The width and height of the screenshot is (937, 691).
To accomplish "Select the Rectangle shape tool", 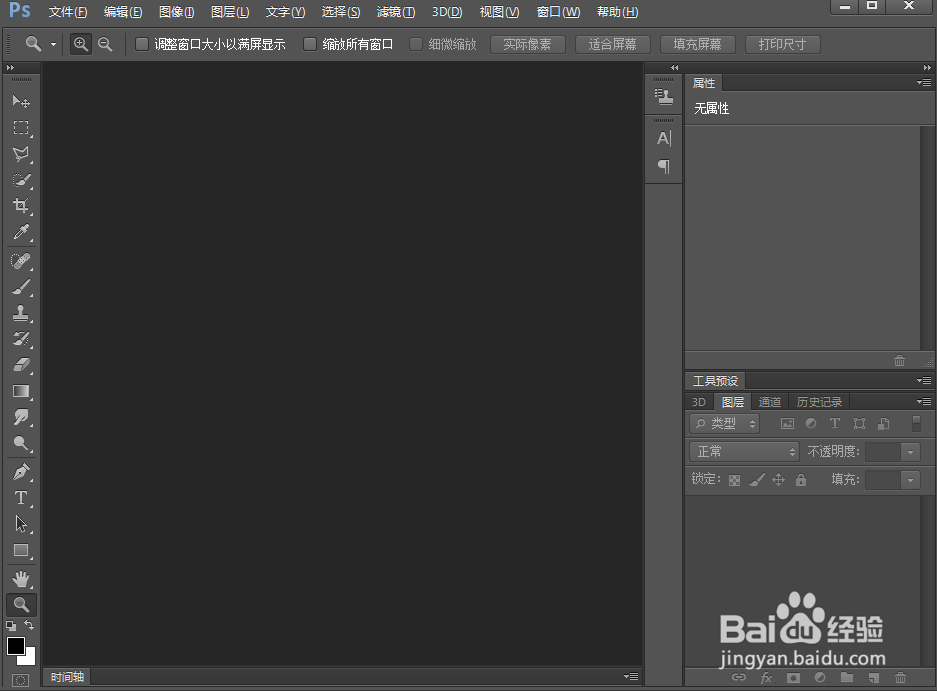I will tap(21, 550).
